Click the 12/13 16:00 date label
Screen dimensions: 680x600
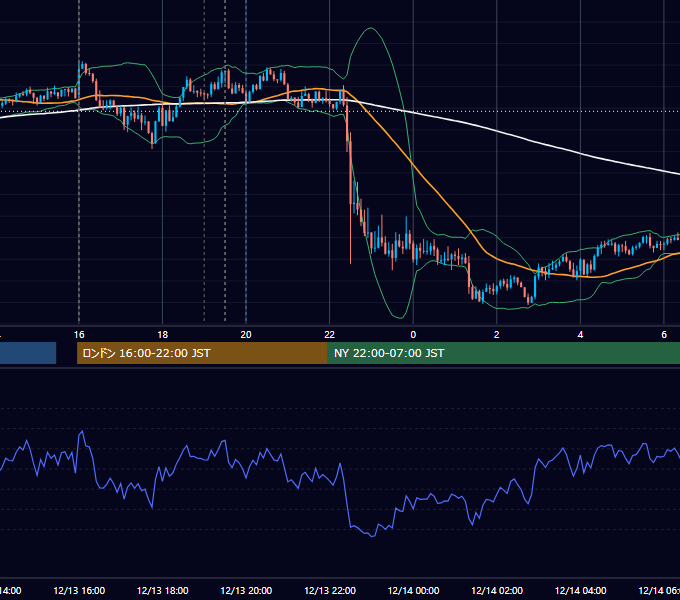(79, 590)
